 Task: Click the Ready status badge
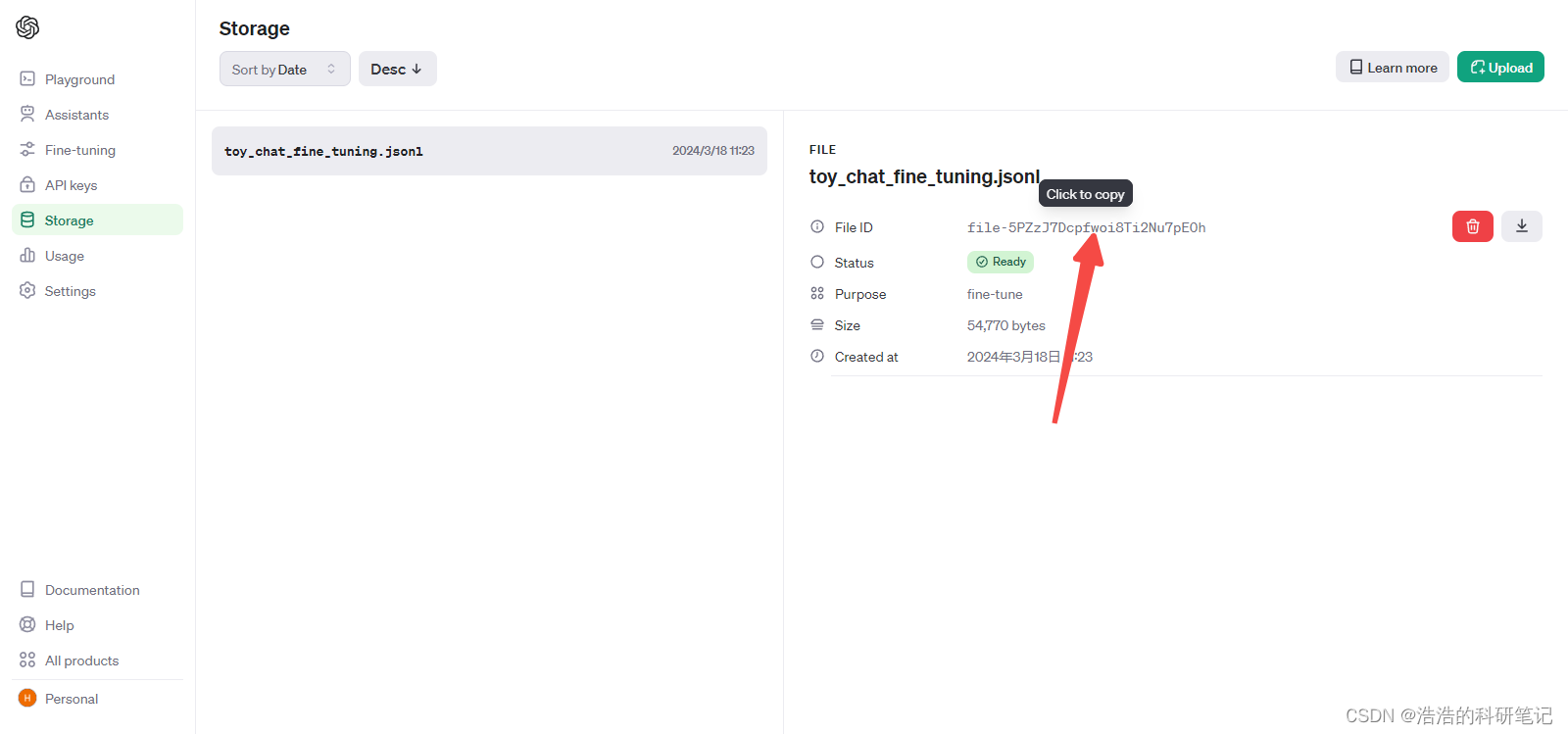pyautogui.click(x=1001, y=262)
